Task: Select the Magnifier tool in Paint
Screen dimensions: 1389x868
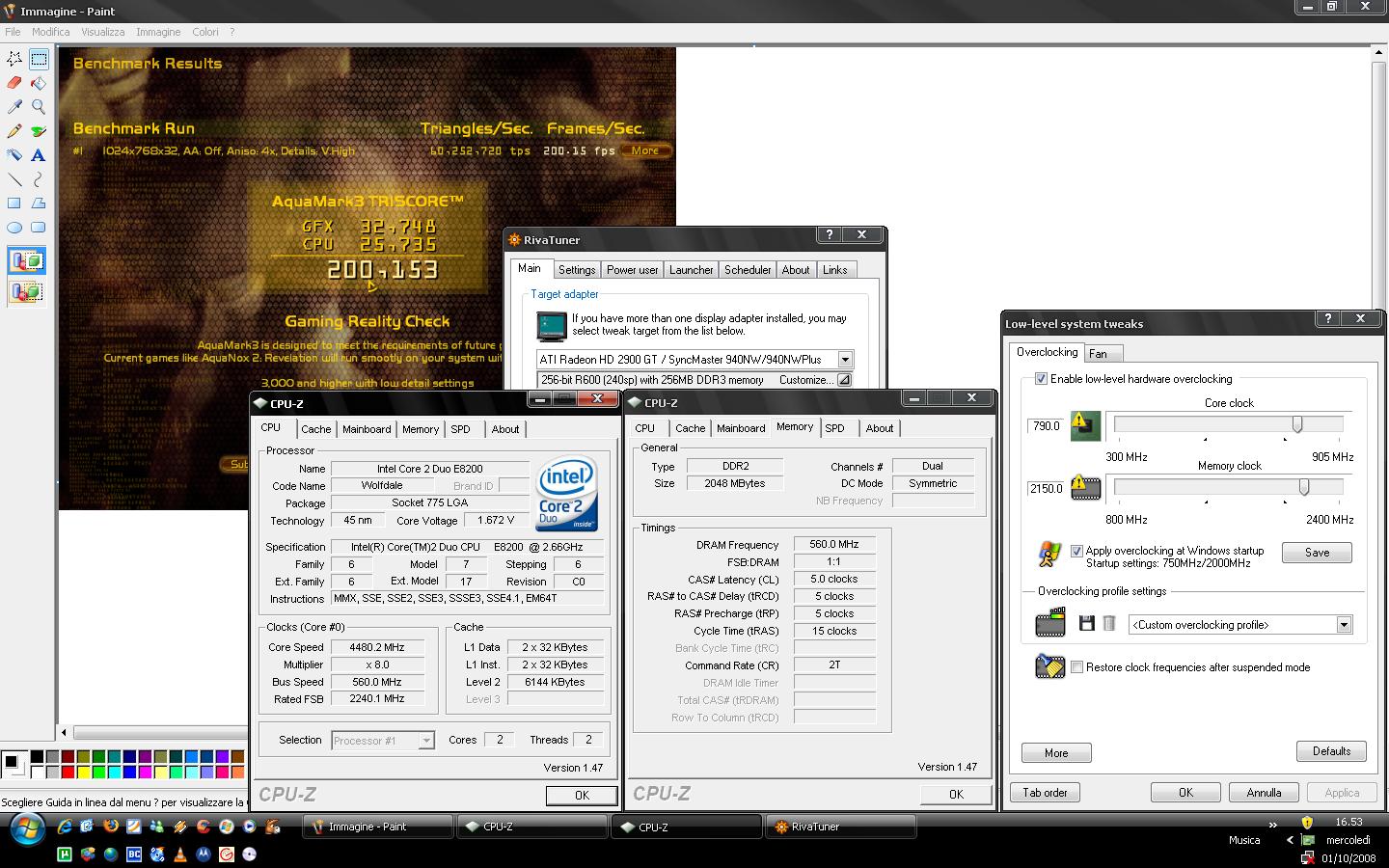Action: point(39,107)
